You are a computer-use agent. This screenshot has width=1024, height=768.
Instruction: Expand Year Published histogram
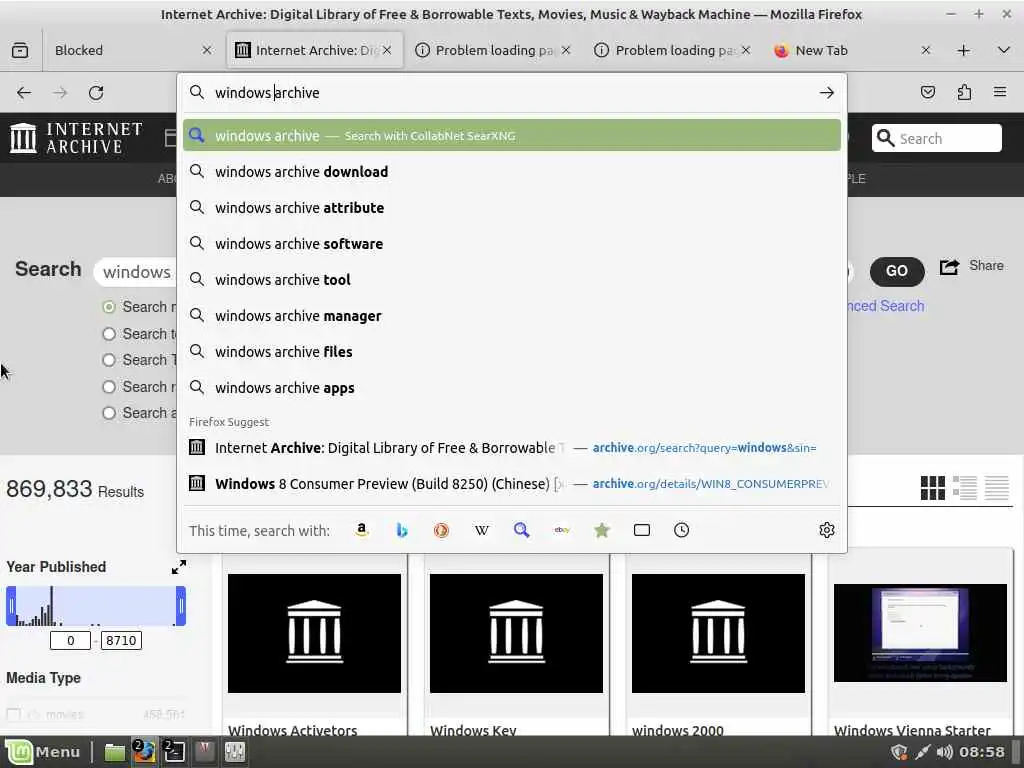(x=179, y=567)
